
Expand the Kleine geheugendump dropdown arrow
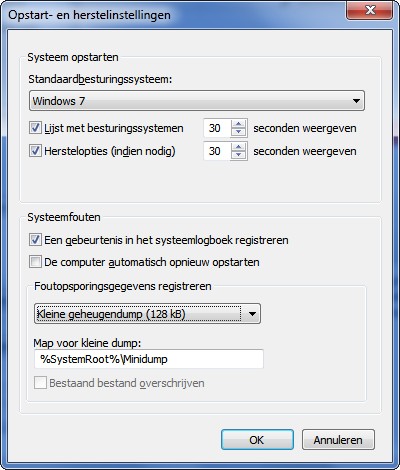252,314
